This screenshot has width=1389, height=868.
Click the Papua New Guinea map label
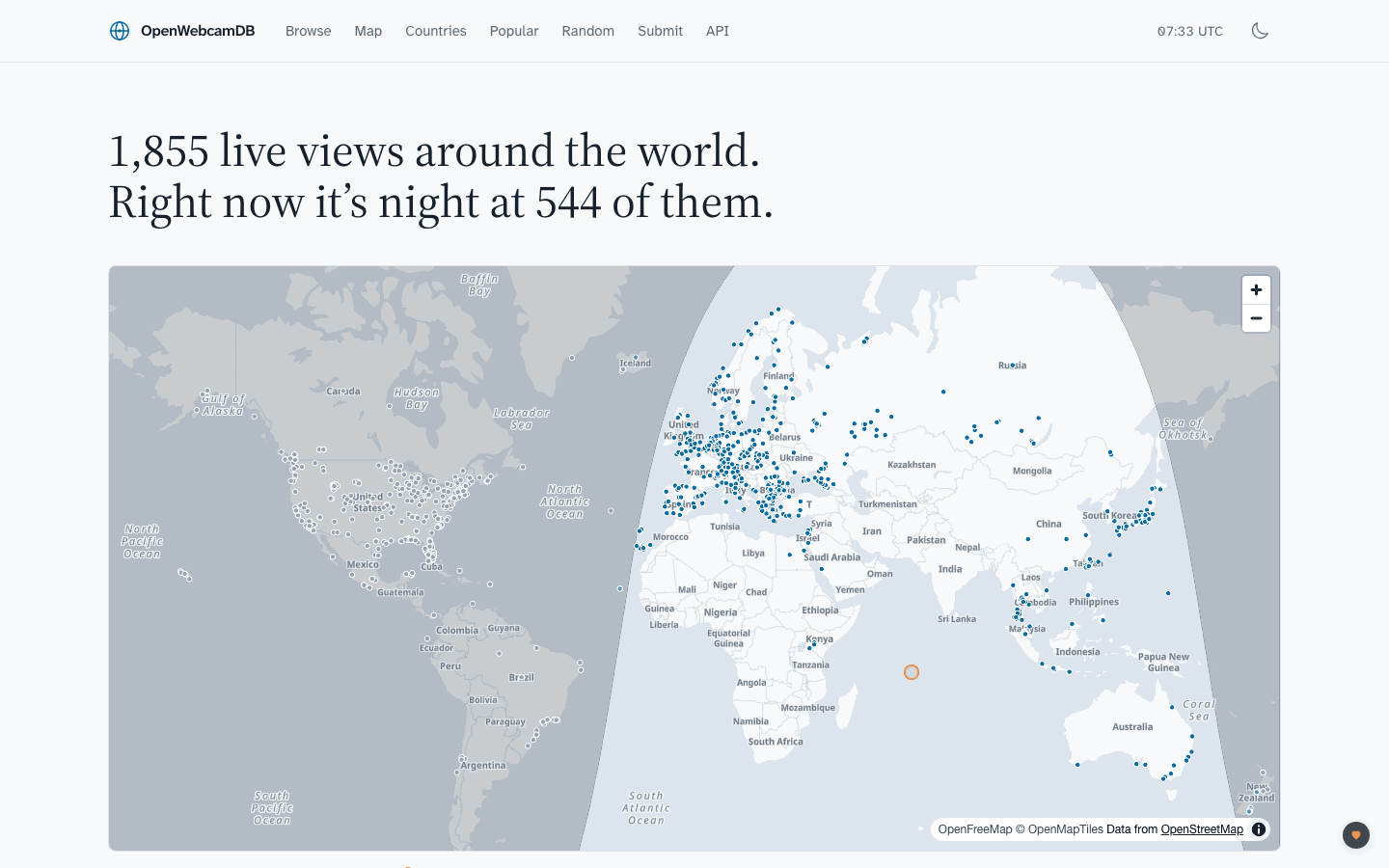(x=1163, y=663)
